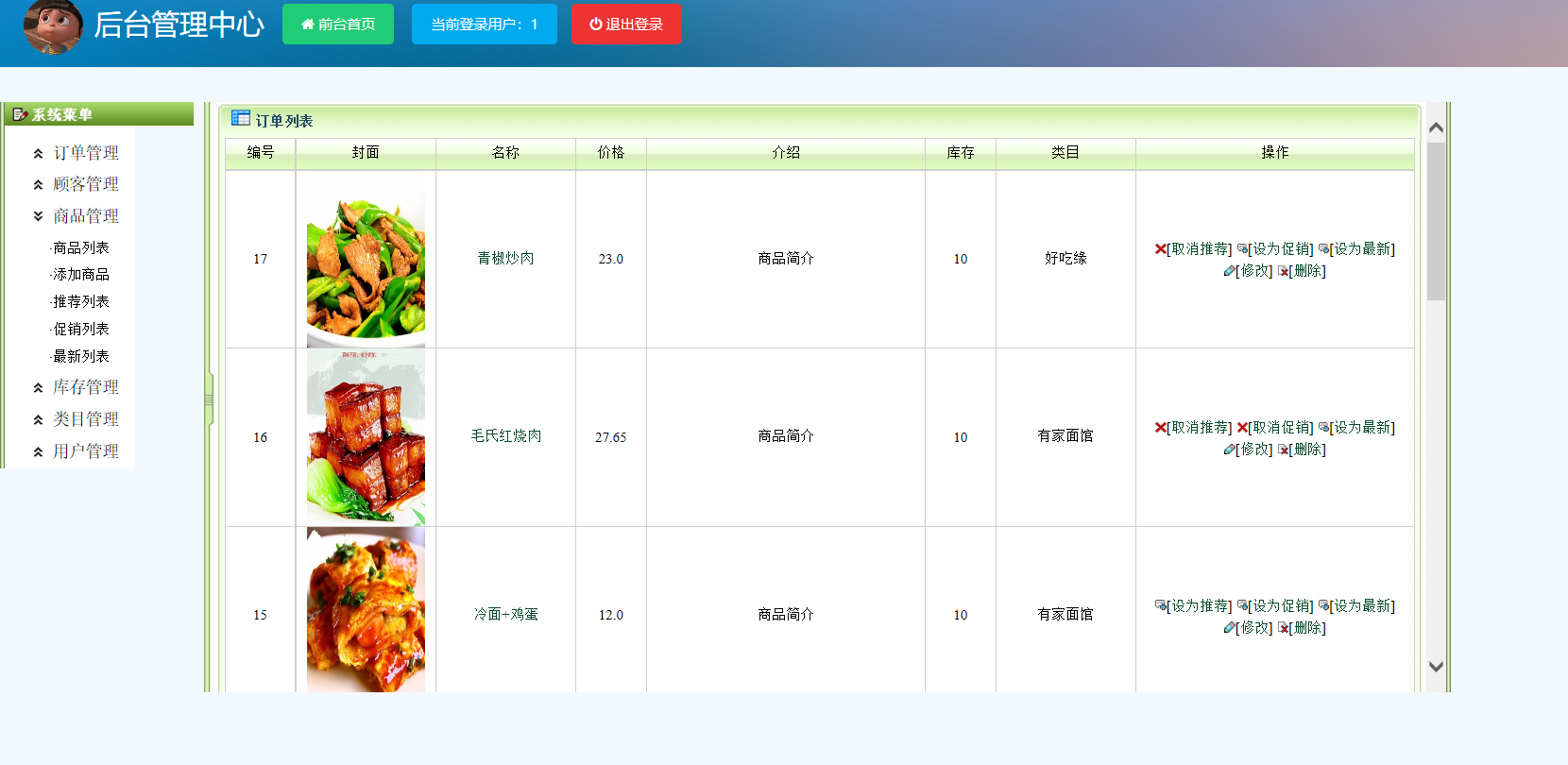Click the cartoon avatar logo in header

coord(53,26)
